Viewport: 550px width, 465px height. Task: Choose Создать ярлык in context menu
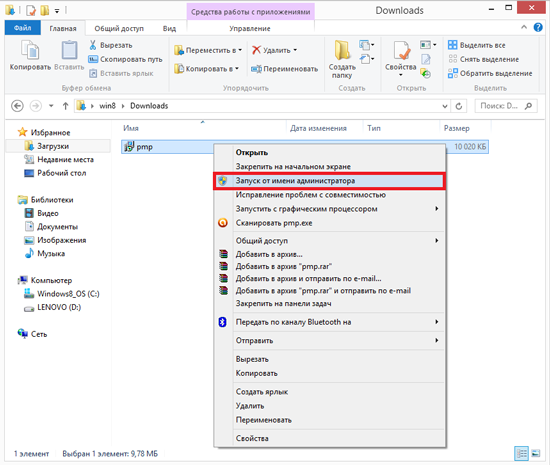330,392
